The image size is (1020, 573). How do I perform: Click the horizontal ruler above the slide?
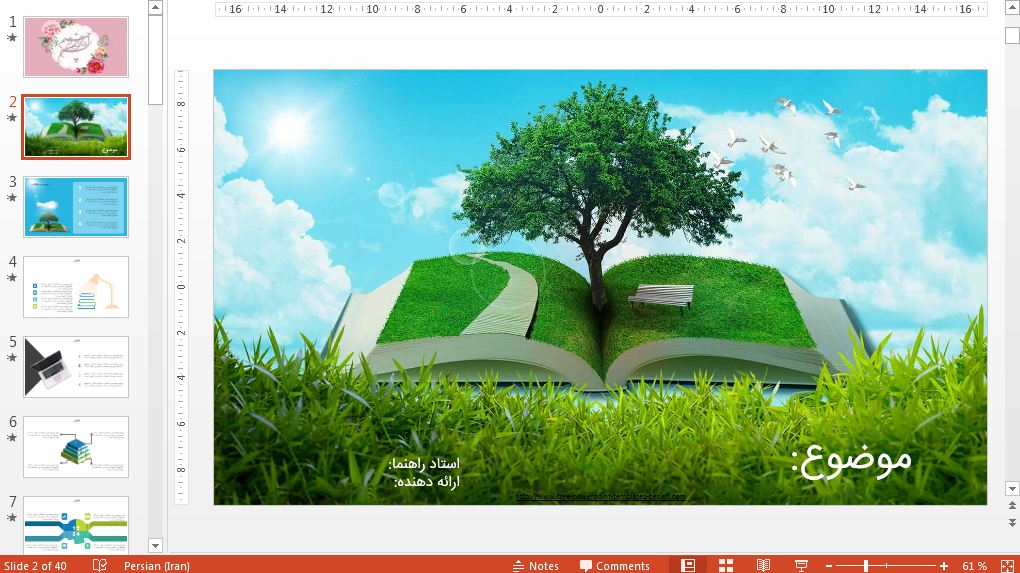pyautogui.click(x=600, y=9)
